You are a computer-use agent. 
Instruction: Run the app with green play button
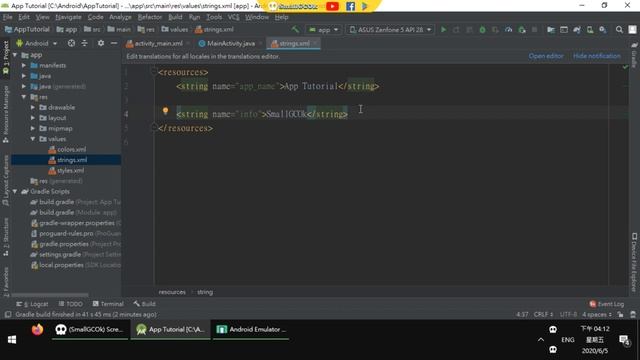click(444, 30)
